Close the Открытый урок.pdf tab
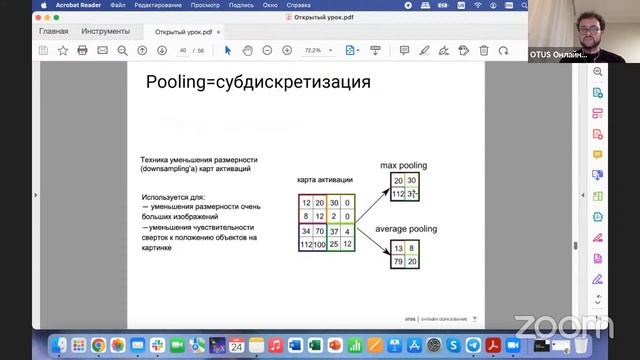 tap(218, 32)
